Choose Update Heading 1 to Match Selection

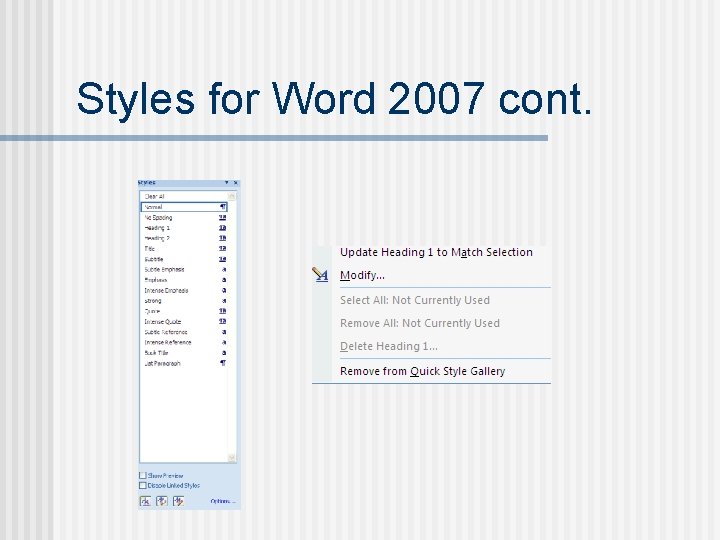coord(436,252)
